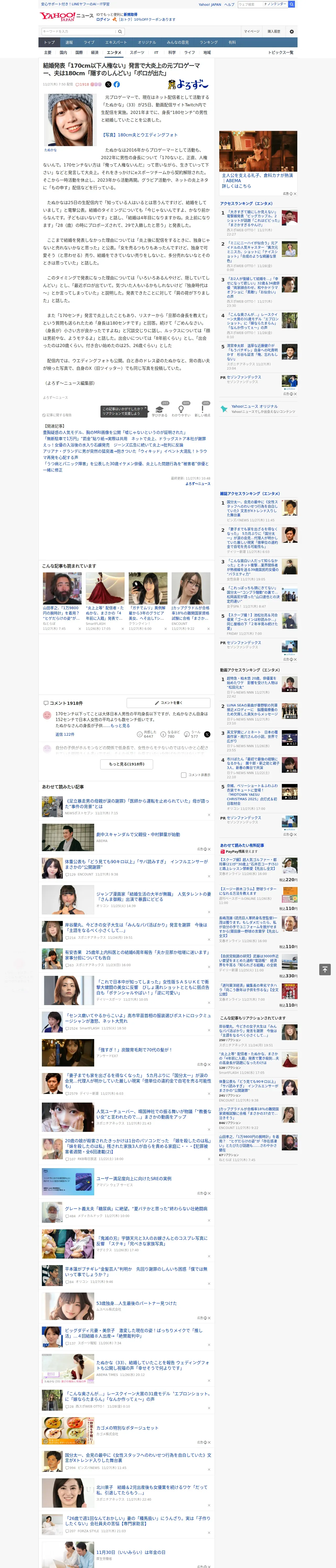React with the 新しい視点 exclamation icon
Viewport: 336px width, 1568px height.
[203, 410]
